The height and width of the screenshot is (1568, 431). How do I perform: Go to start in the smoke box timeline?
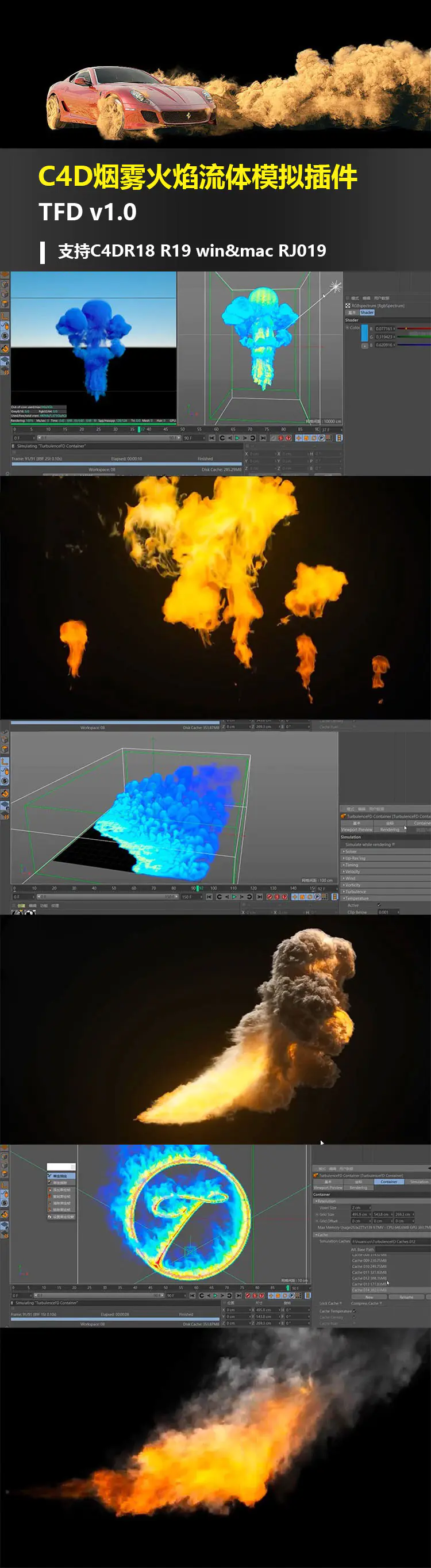pos(209,897)
